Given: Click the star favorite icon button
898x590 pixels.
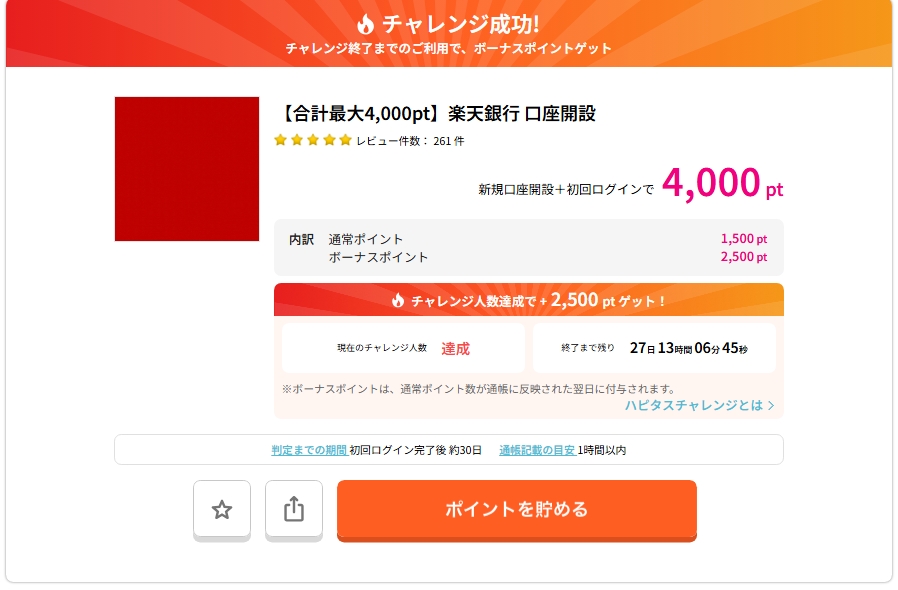Looking at the screenshot, I should [222, 510].
